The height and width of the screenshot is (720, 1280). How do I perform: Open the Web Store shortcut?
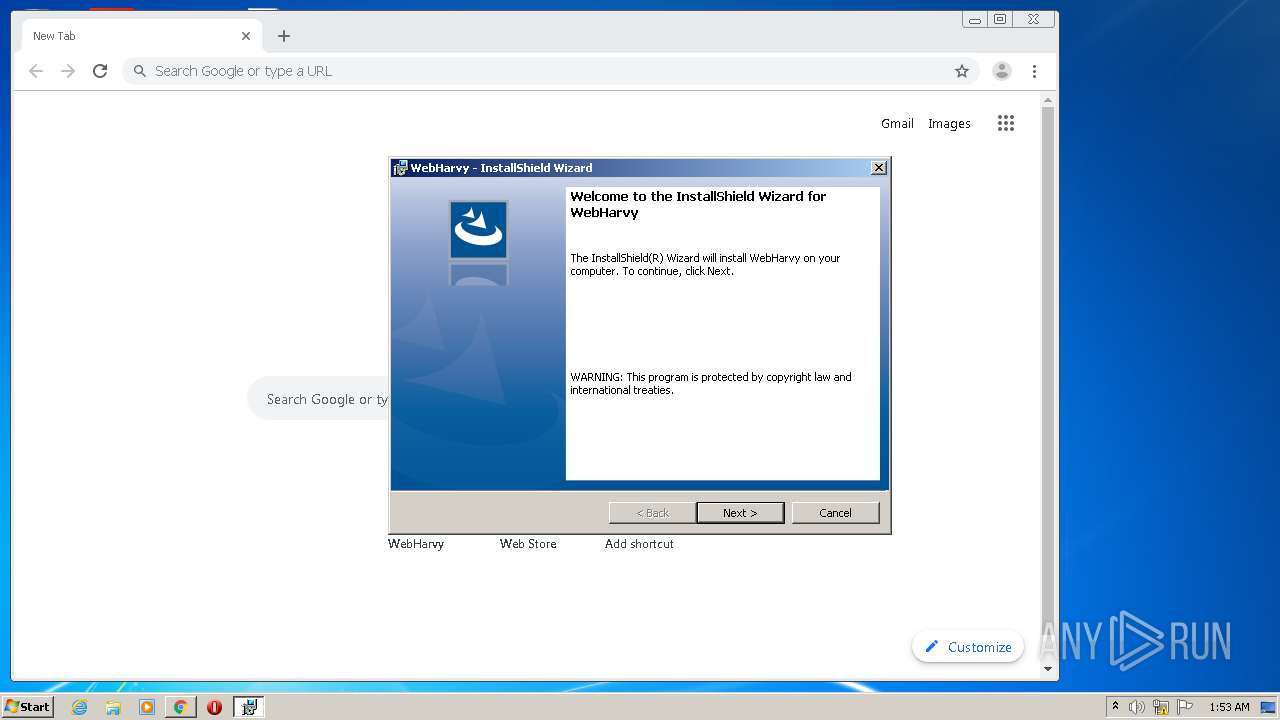tap(528, 544)
